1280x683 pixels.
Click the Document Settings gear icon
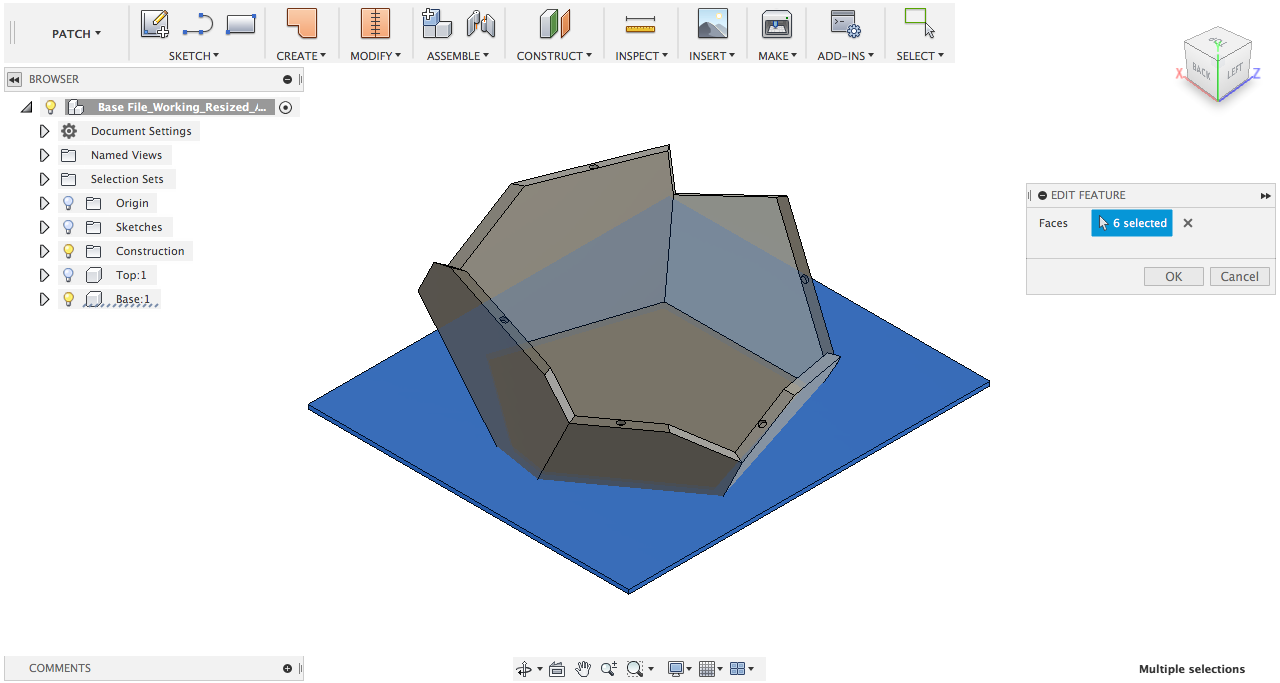[x=69, y=131]
